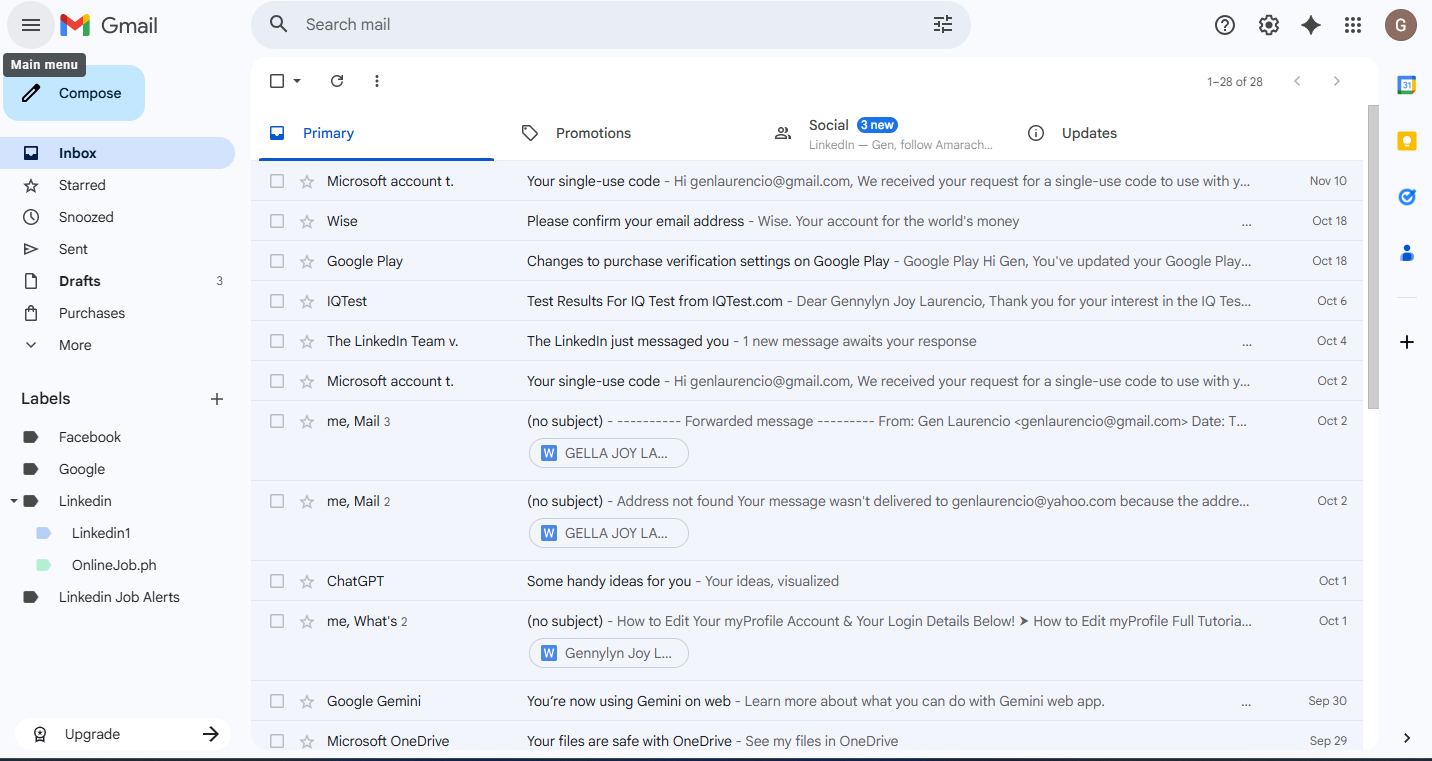Collapse the Linkedin label tree
Screen dimensions: 1432x761
[x=14, y=501]
